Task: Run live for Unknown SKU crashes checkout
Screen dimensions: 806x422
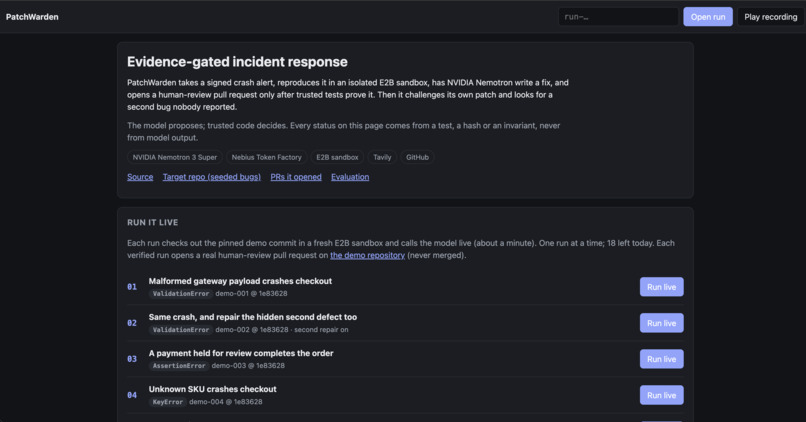Action: [662, 395]
